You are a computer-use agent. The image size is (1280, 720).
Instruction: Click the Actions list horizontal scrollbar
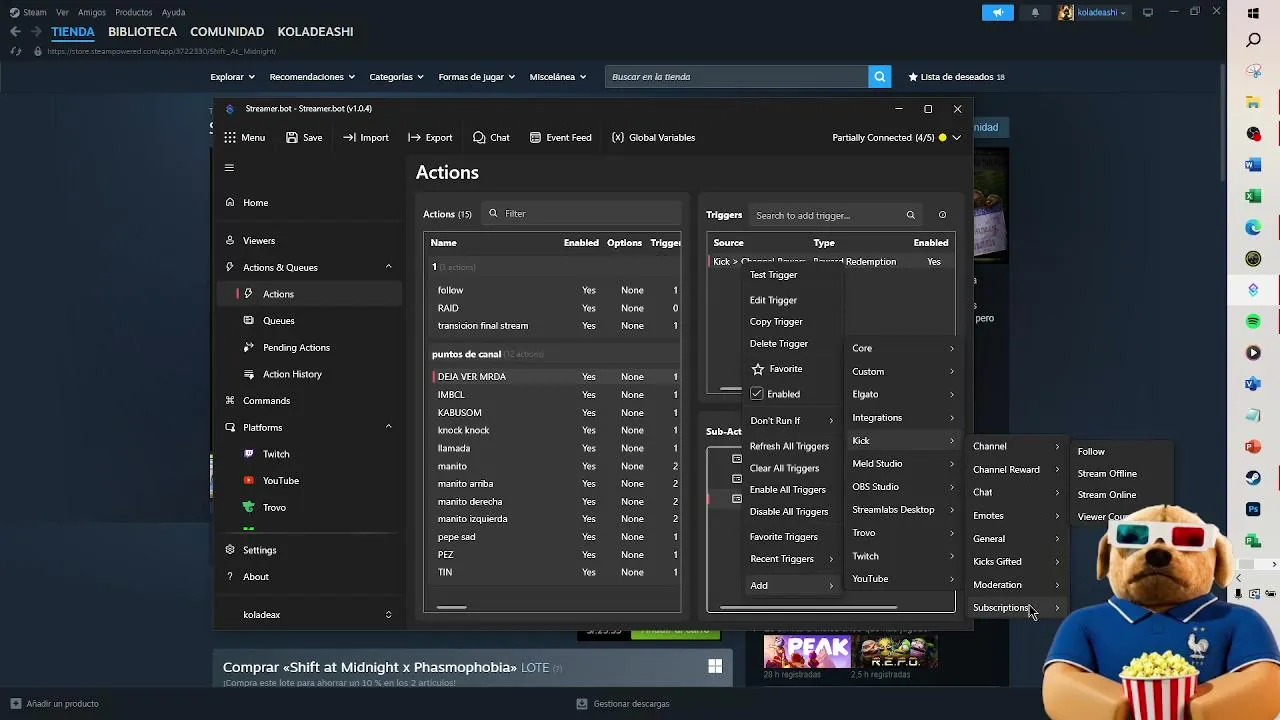pyautogui.click(x=452, y=607)
